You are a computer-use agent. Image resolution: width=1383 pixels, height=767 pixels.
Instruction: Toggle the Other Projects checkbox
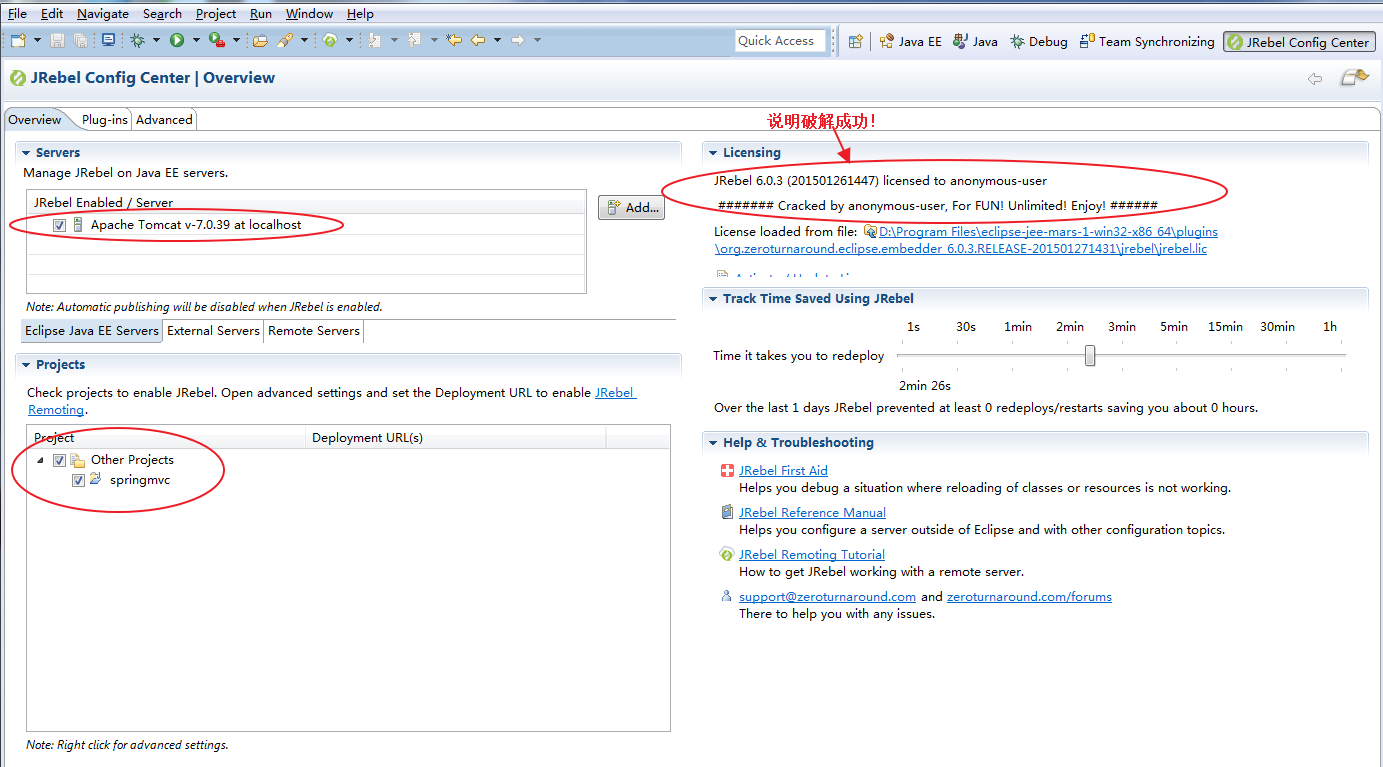(59, 460)
